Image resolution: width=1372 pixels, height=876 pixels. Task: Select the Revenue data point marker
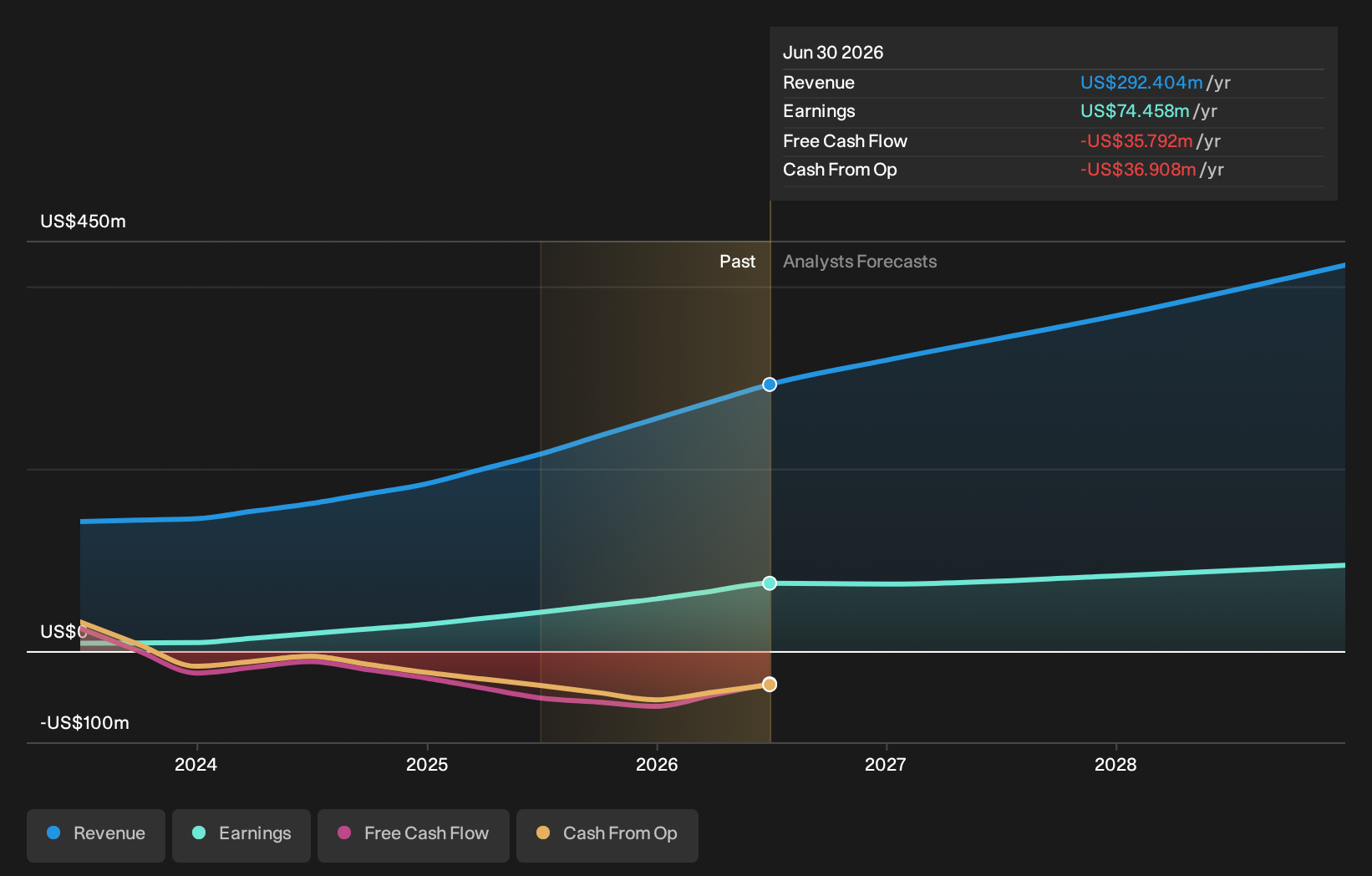[770, 385]
